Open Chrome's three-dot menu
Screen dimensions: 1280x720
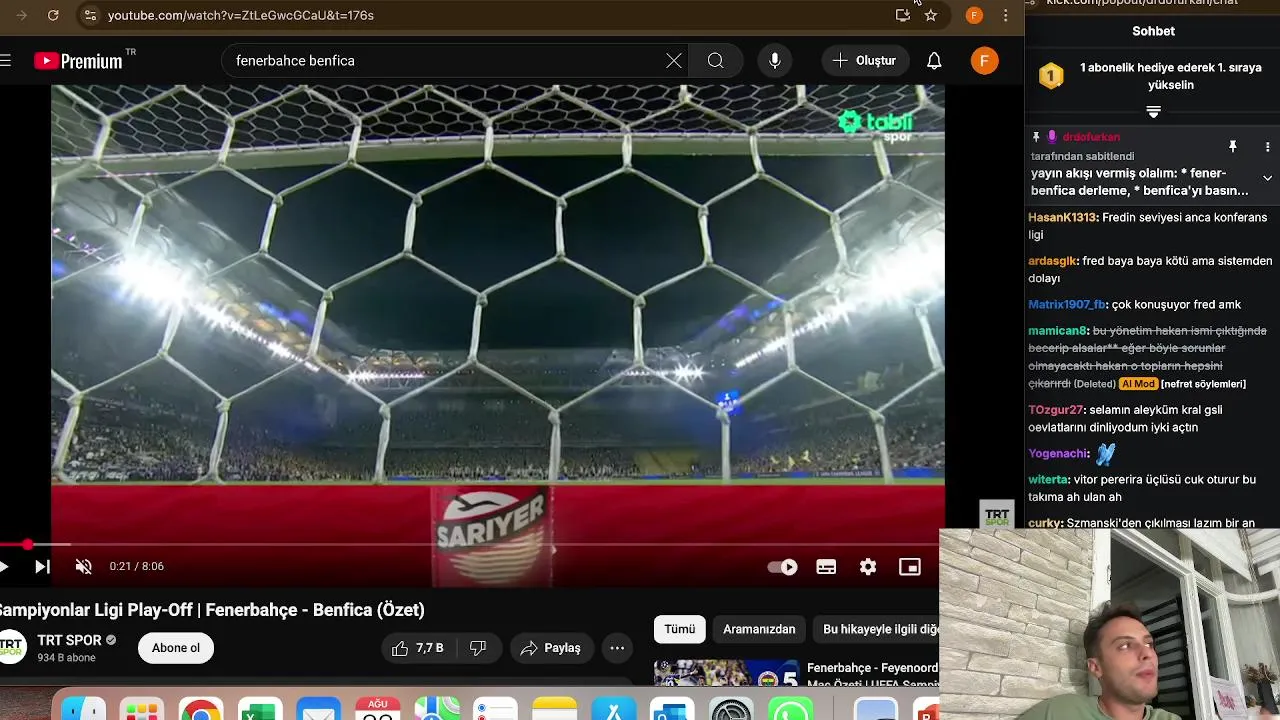pos(1005,15)
